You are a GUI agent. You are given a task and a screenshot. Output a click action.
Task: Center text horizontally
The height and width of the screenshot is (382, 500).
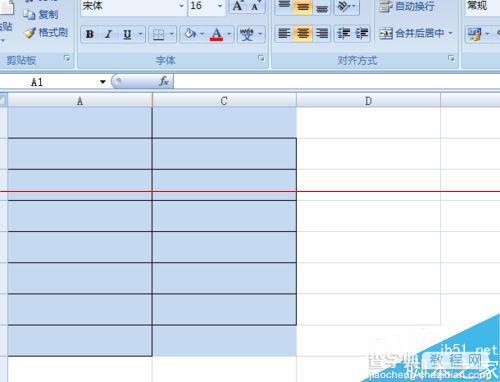click(x=303, y=34)
